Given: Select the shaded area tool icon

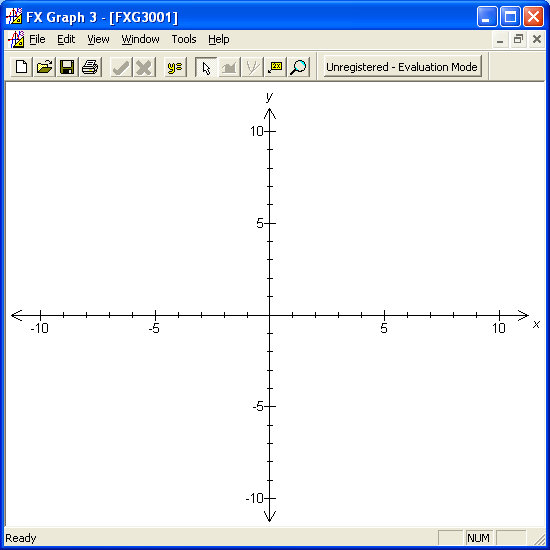Looking at the screenshot, I should (x=229, y=67).
